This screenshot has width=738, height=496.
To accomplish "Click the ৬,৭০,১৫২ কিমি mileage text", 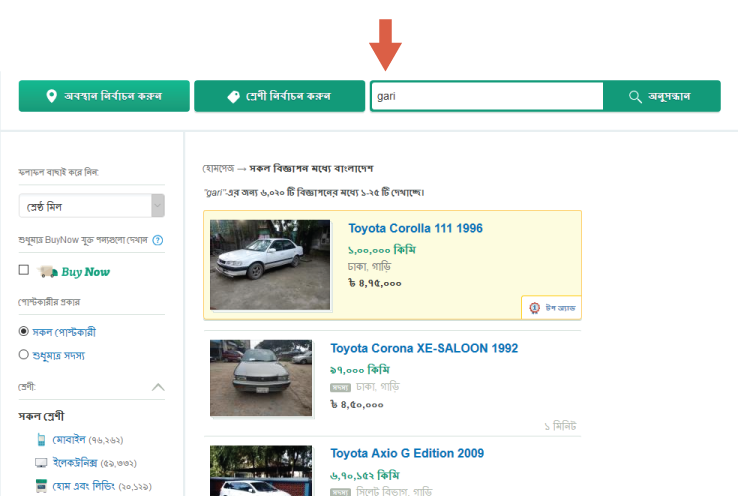I will point(365,475).
